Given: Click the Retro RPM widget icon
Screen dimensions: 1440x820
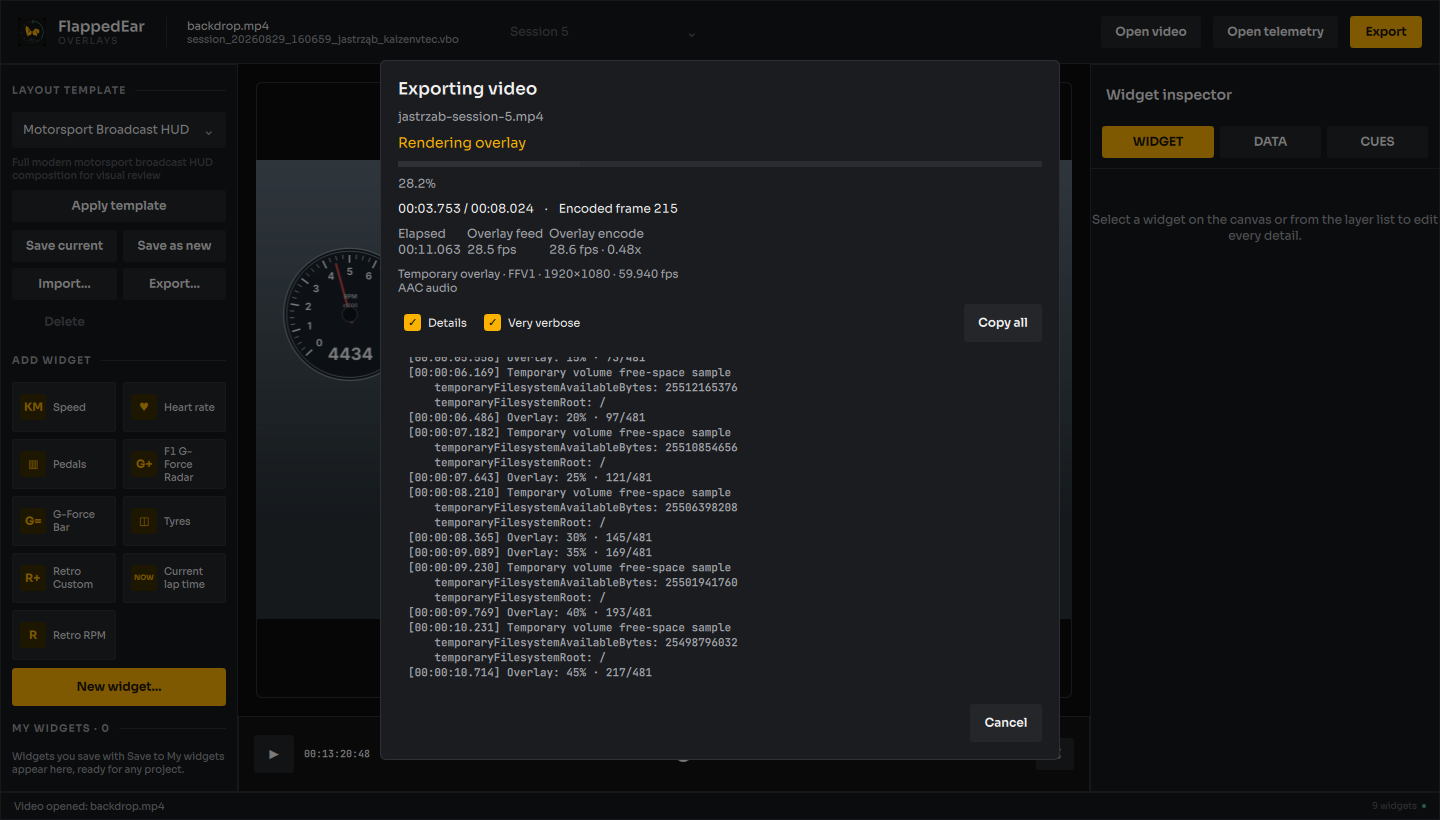Looking at the screenshot, I should pyautogui.click(x=33, y=635).
